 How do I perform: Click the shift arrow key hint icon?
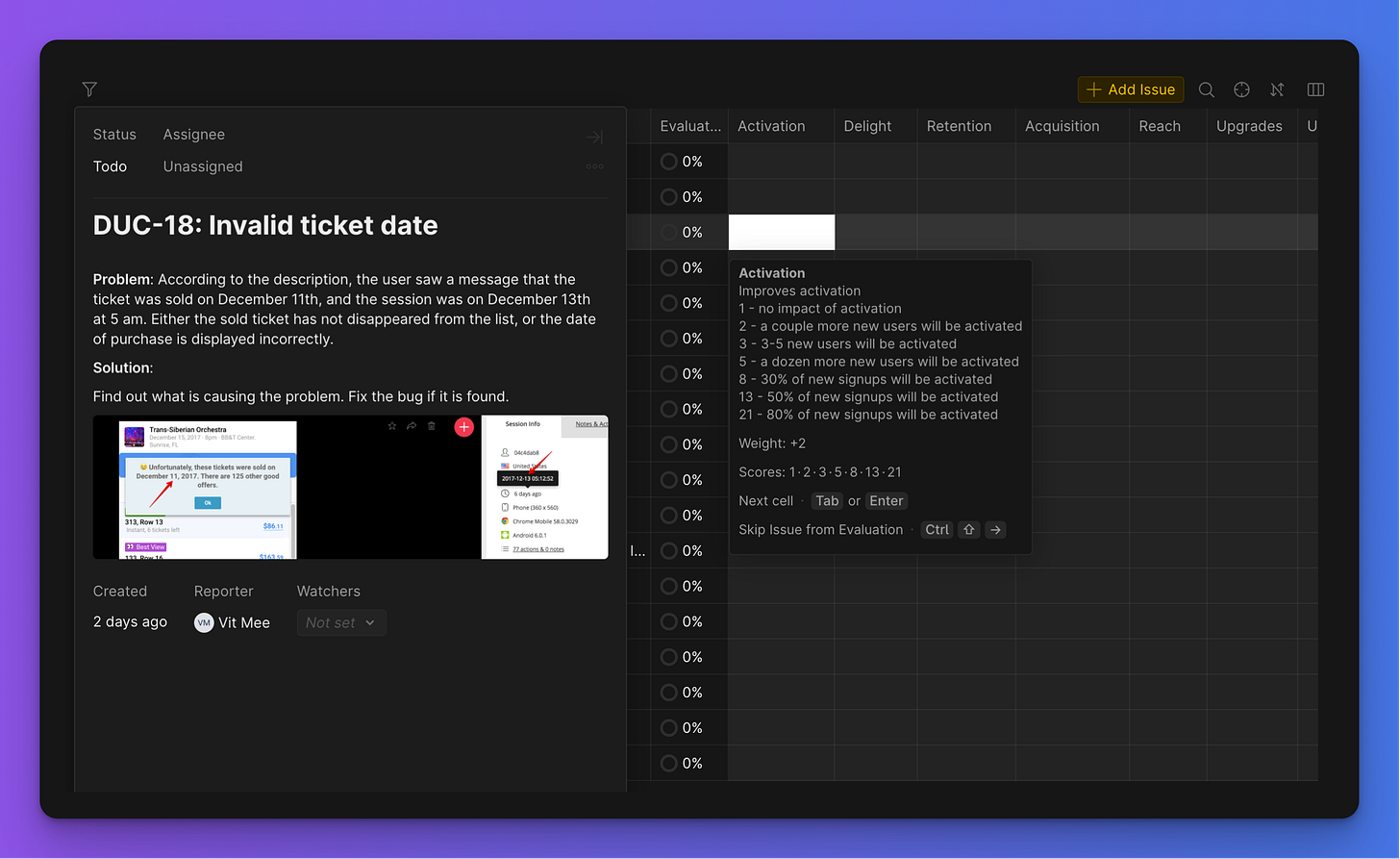968,530
